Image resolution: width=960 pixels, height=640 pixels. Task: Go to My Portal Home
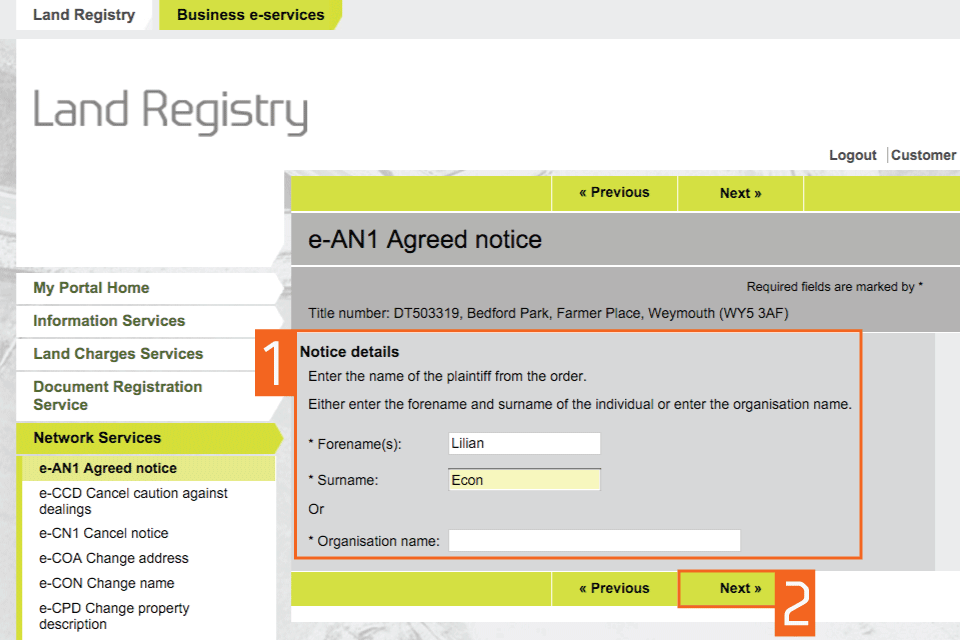[x=91, y=288]
